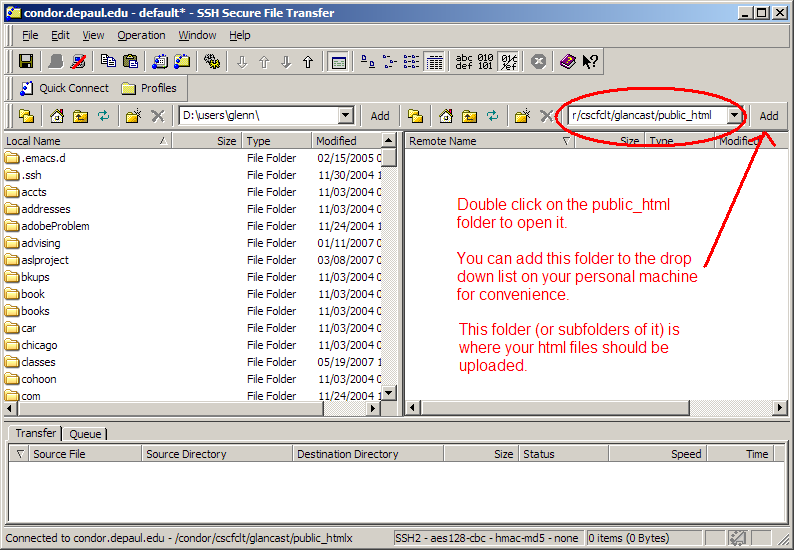Open a New Terminal Window via toolbar icon
794x550 pixels.
tap(160, 62)
